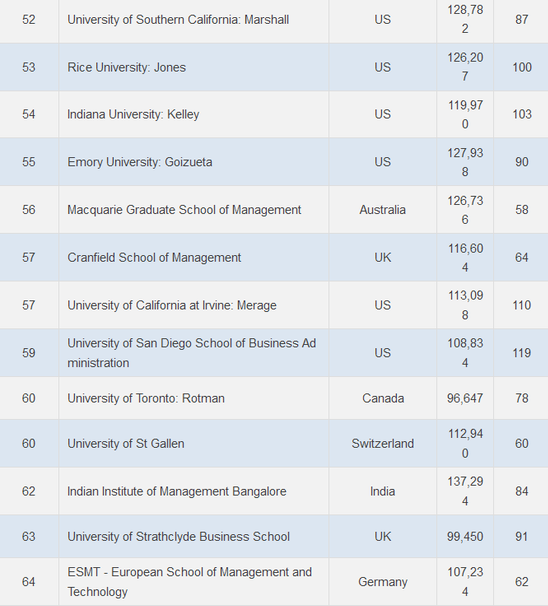Screen dimensions: 548x606
Task: Select the Canada country cell
Action: point(383,398)
